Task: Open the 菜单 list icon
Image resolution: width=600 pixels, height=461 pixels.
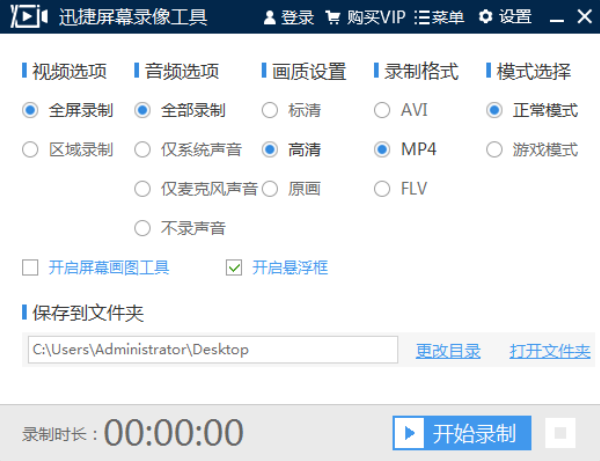Action: [x=422, y=18]
